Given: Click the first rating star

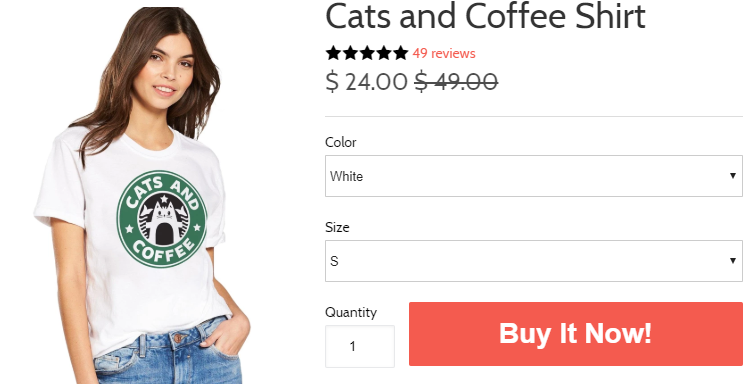Looking at the screenshot, I should (x=333, y=53).
